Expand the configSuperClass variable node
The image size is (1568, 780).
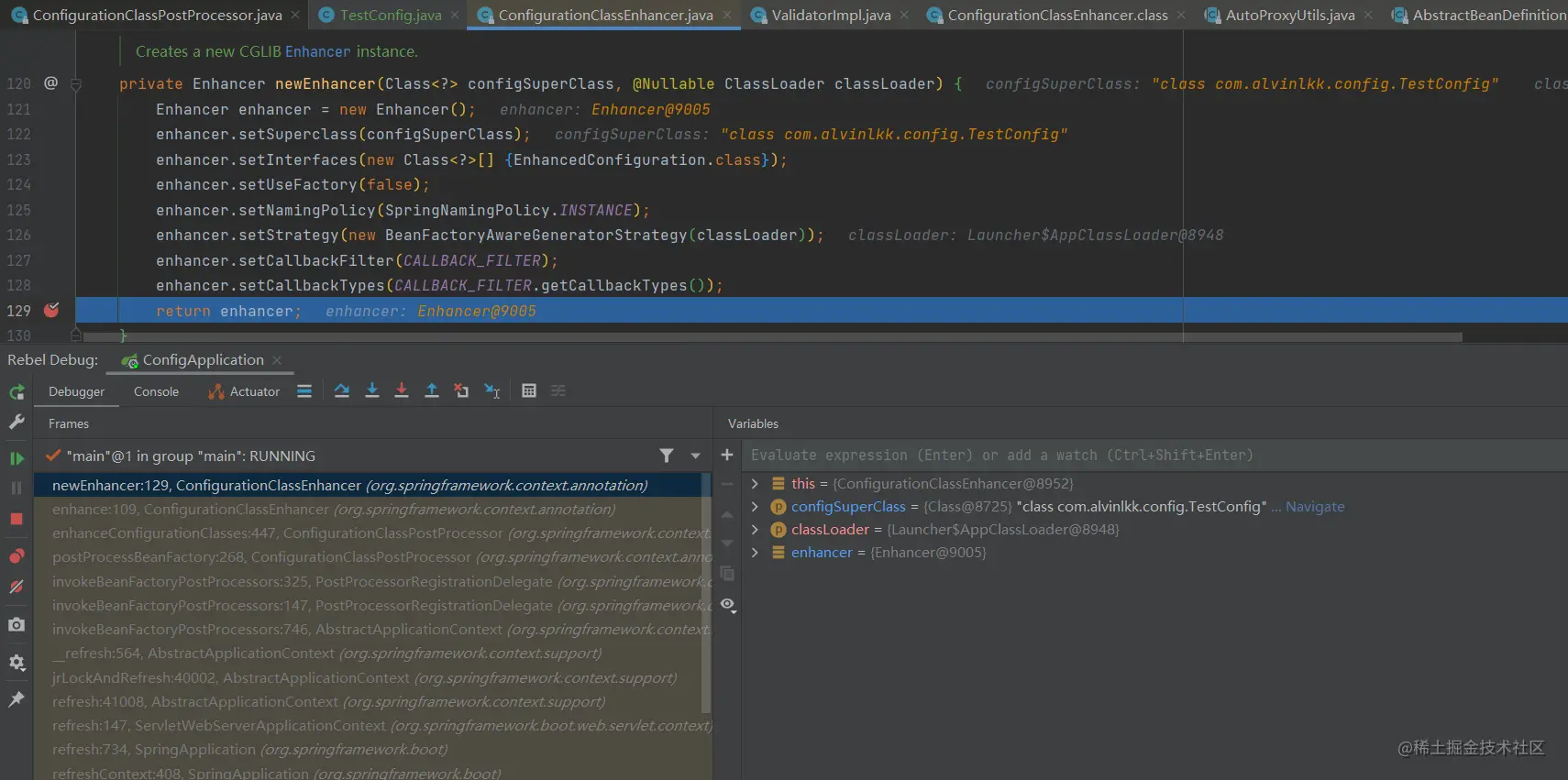tap(755, 507)
